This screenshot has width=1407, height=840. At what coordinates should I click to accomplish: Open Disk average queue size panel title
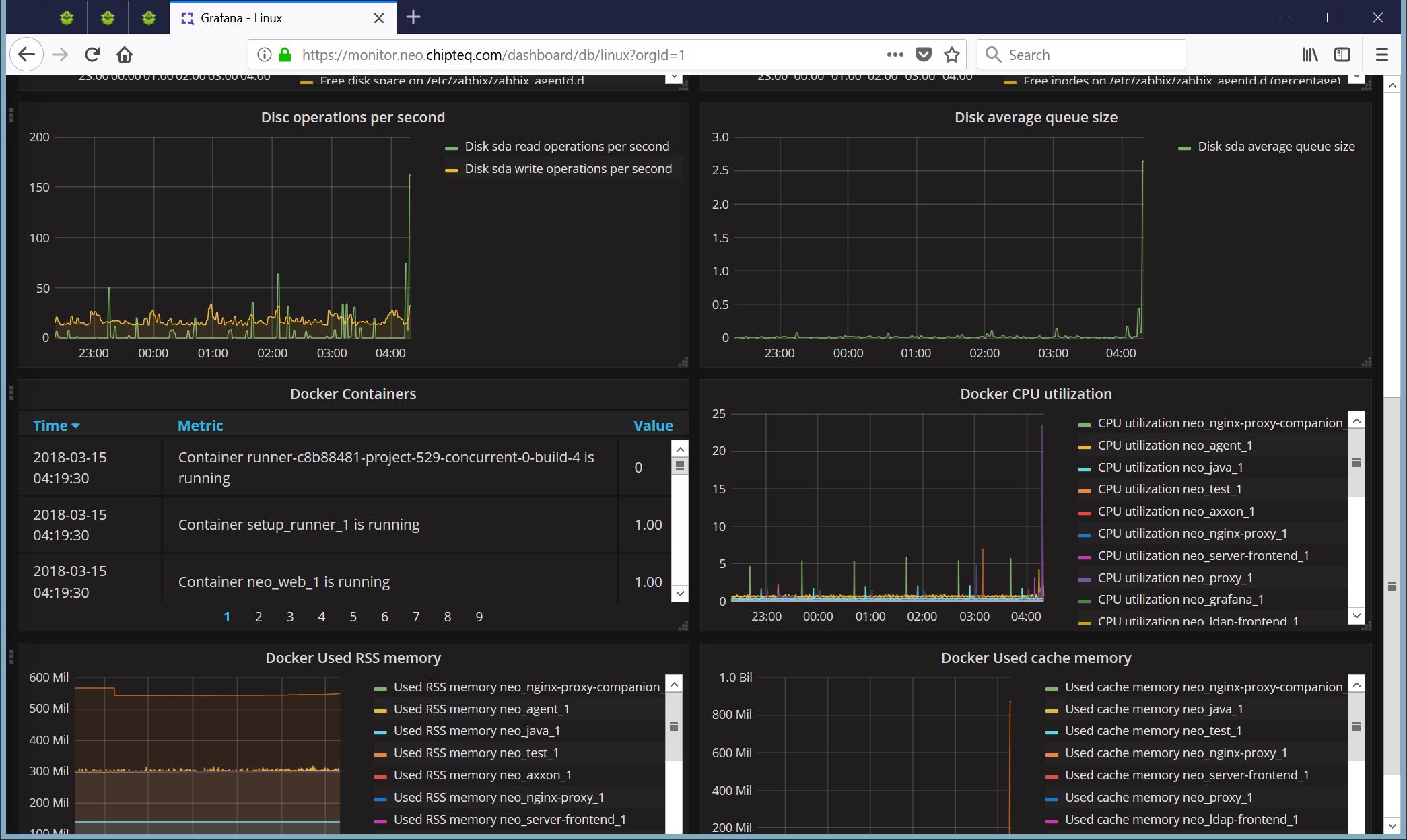[x=1036, y=117]
